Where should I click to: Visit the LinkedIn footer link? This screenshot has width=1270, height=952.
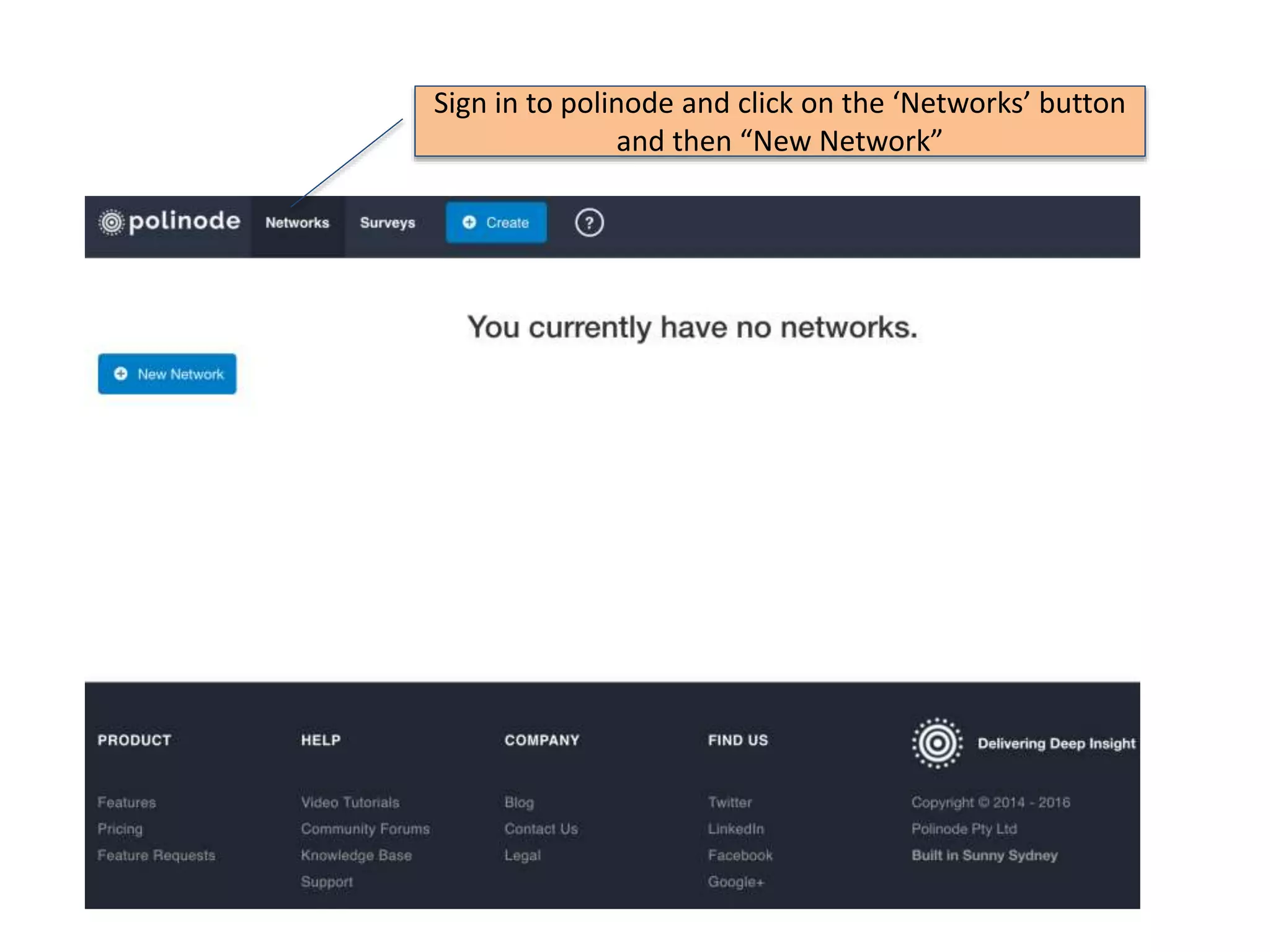735,829
